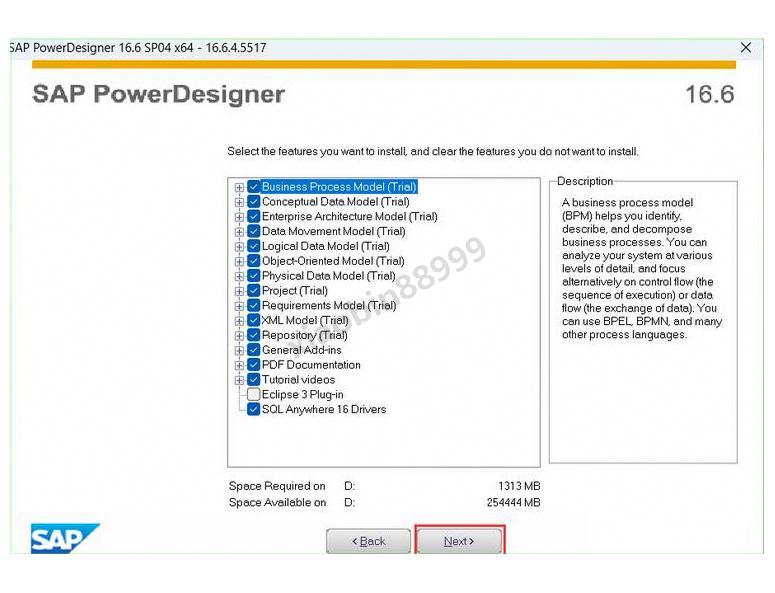Viewport: 775px width, 593px height.
Task: Select Repository (Trial) label
Action: click(304, 335)
